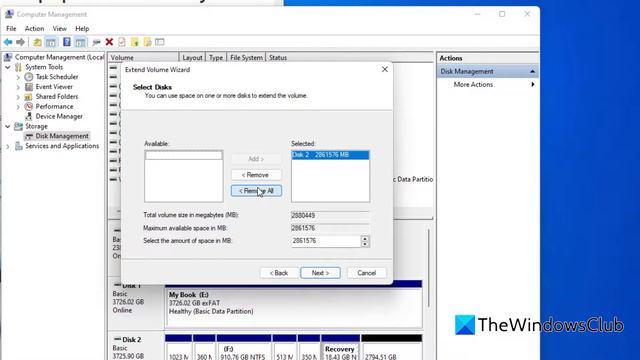The width and height of the screenshot is (640, 360).
Task: Expand the Services and Applications node
Action: coord(8,146)
